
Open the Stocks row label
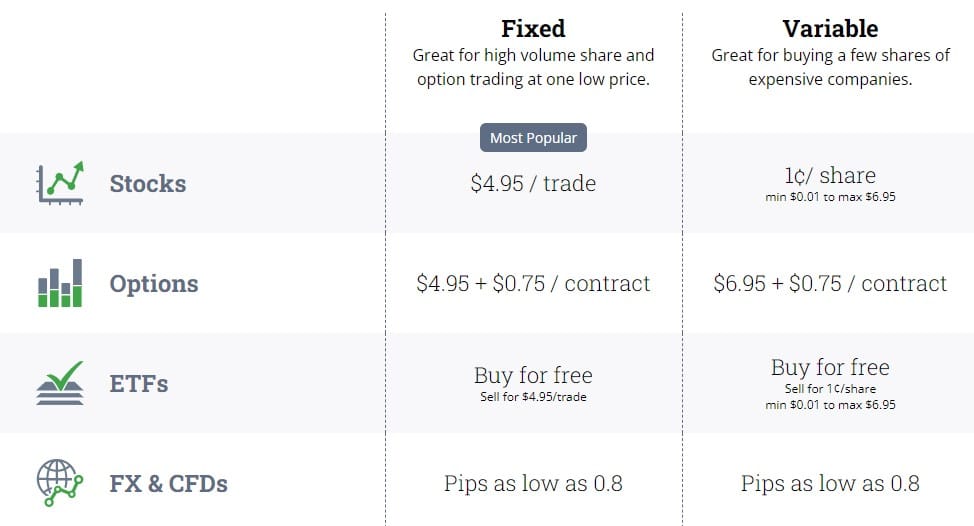pyautogui.click(x=148, y=184)
